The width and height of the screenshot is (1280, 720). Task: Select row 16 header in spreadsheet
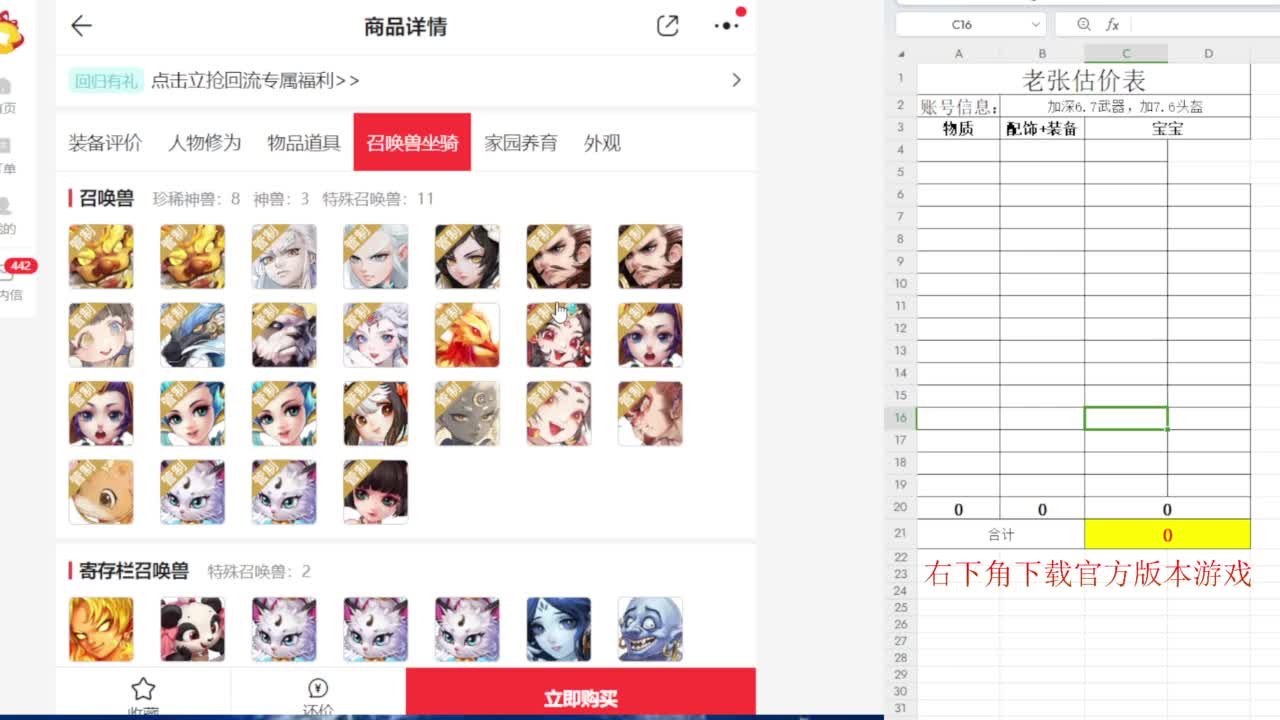(900, 418)
